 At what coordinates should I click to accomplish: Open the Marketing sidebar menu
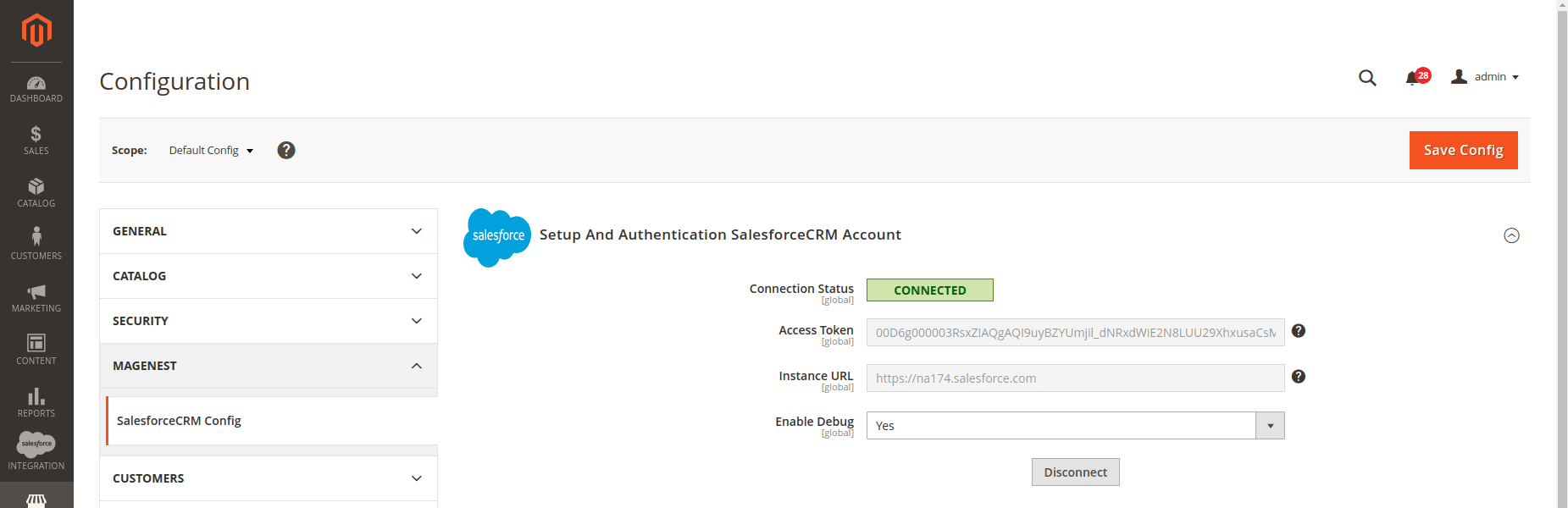pos(36,298)
